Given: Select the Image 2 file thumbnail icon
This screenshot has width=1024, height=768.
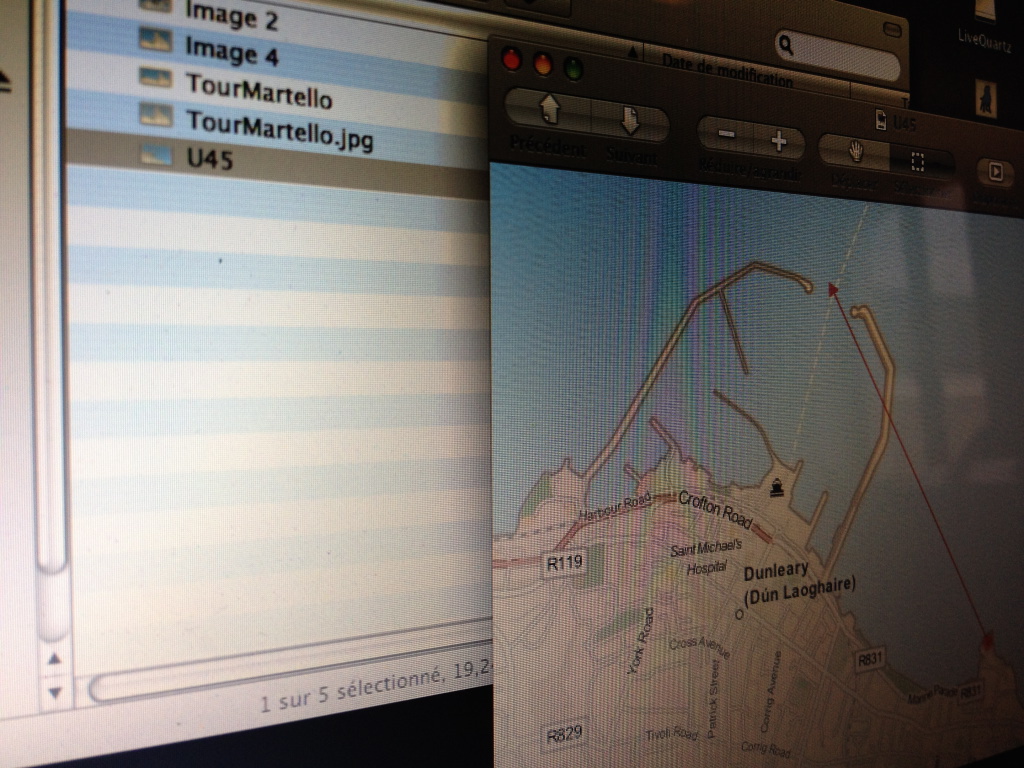Looking at the screenshot, I should (x=157, y=6).
